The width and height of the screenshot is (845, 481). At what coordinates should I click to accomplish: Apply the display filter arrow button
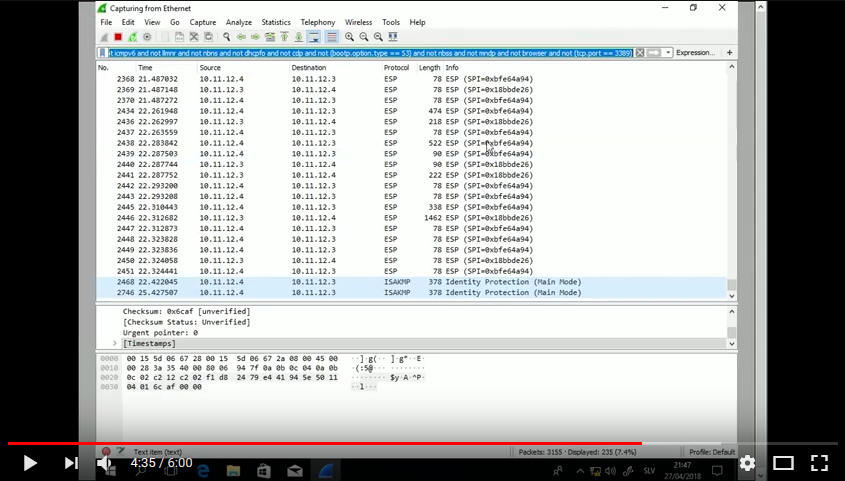tap(654, 53)
